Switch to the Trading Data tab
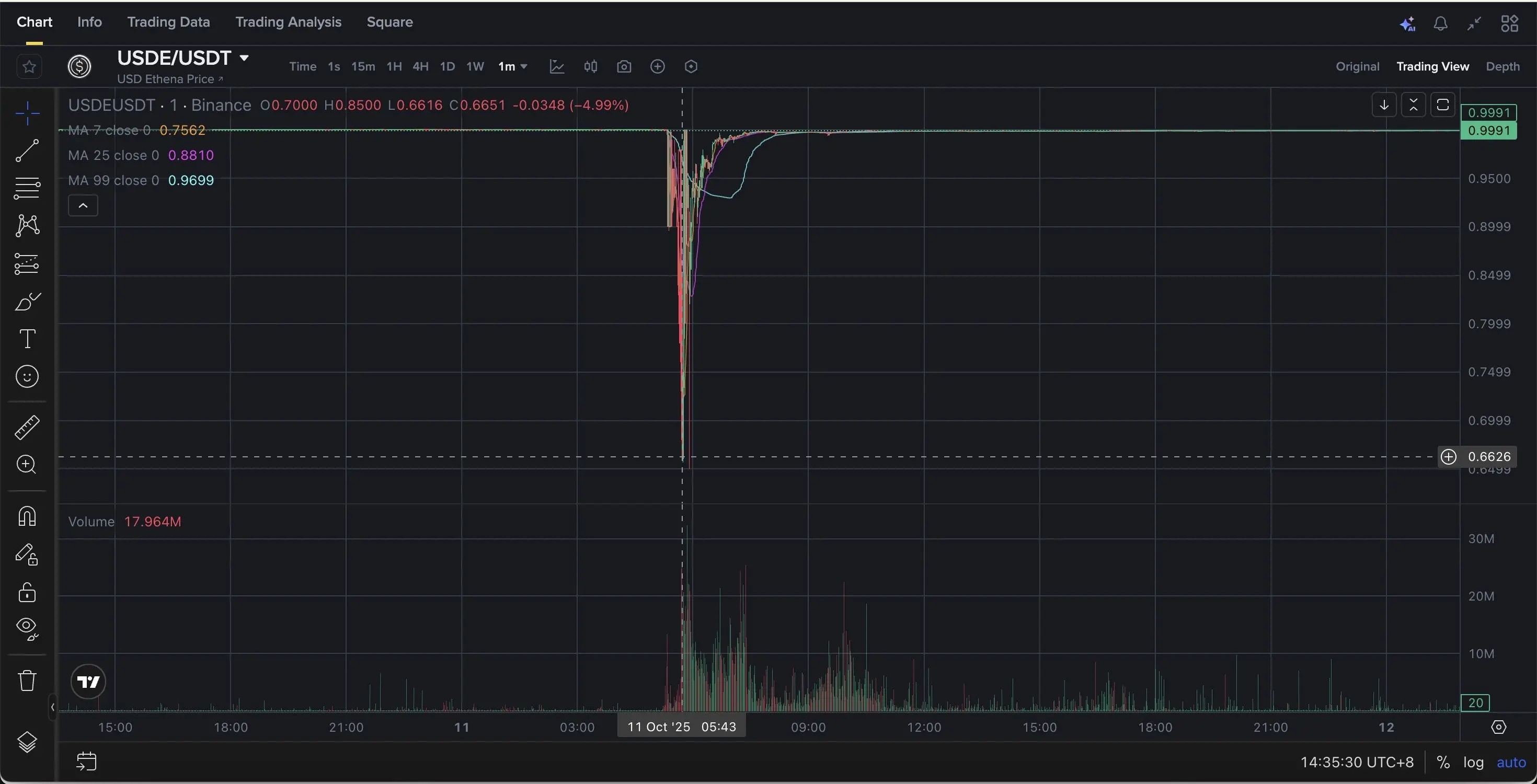 168,22
